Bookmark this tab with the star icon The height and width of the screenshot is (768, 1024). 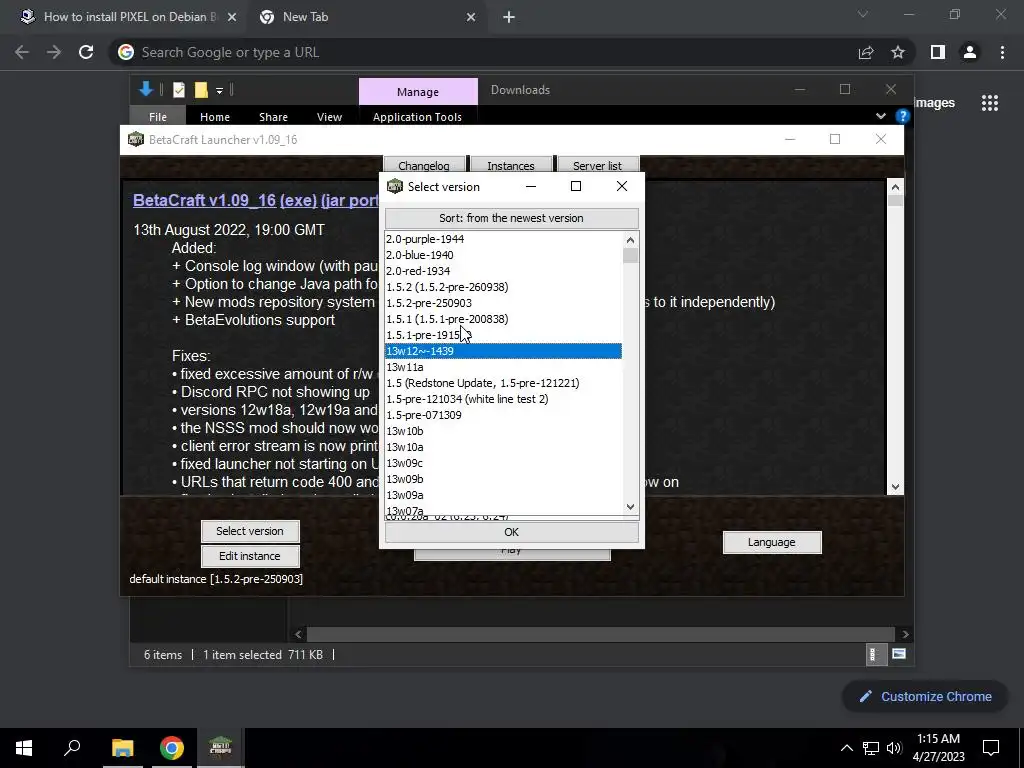[898, 52]
